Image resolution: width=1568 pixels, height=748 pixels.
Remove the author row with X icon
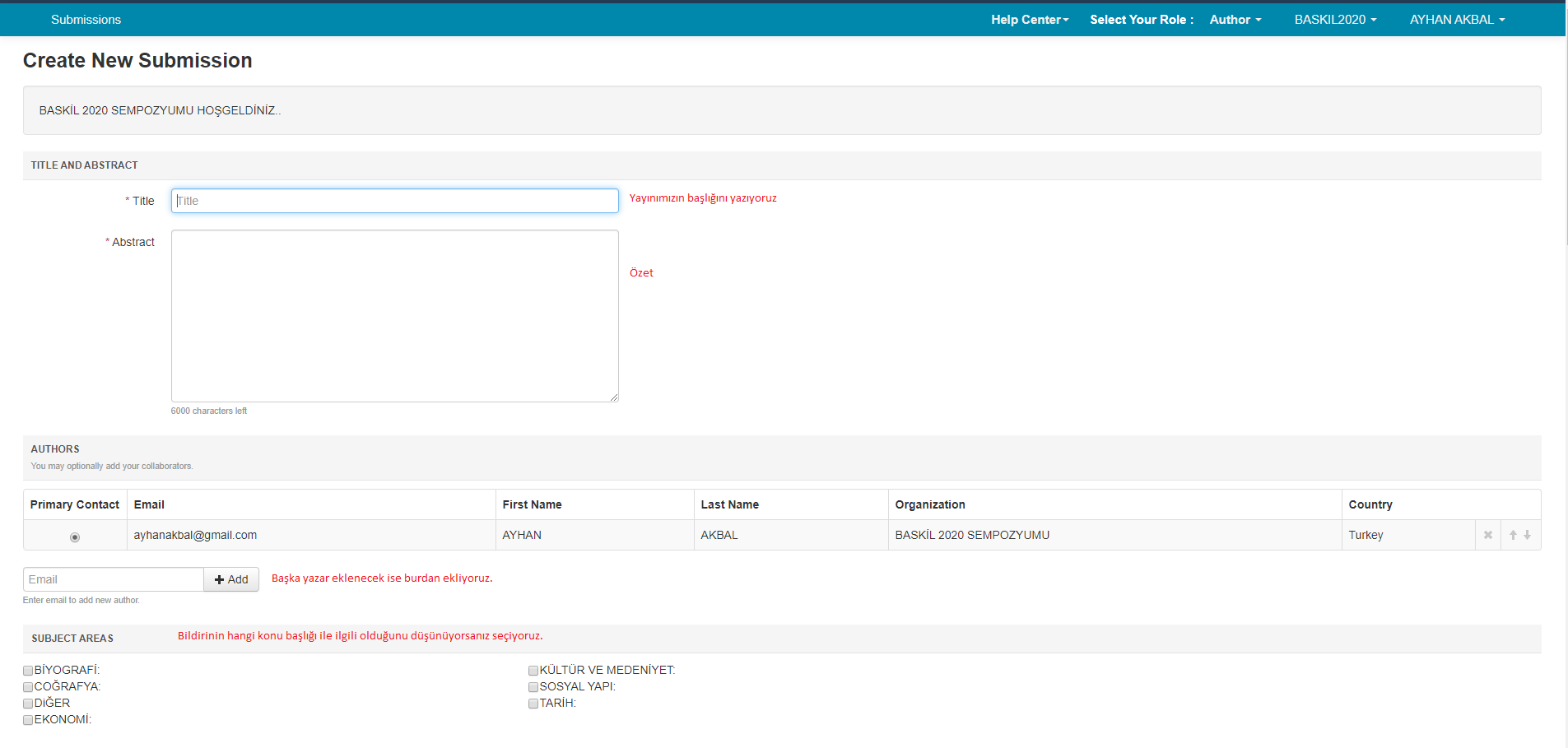(x=1487, y=535)
